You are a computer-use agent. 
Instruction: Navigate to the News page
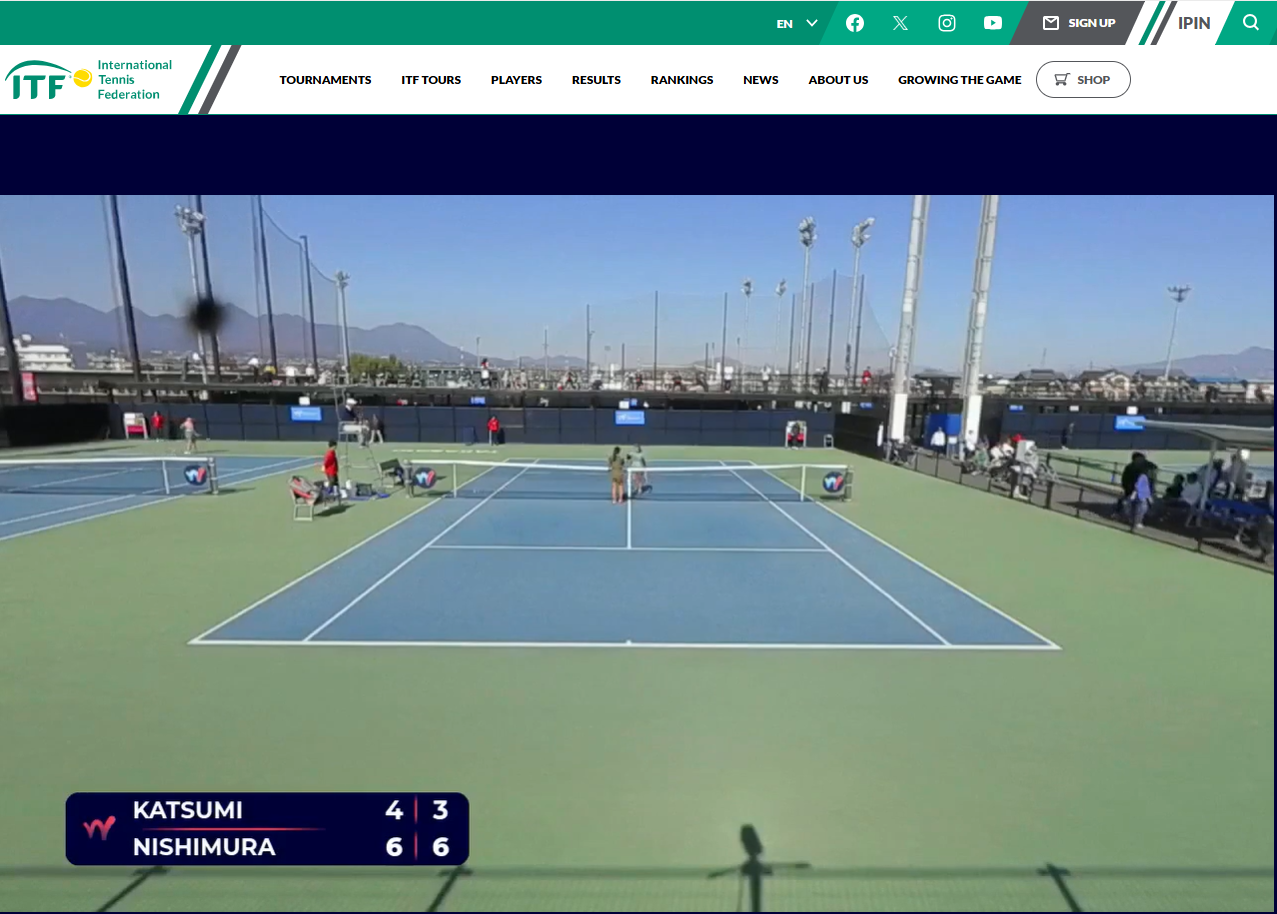(760, 80)
